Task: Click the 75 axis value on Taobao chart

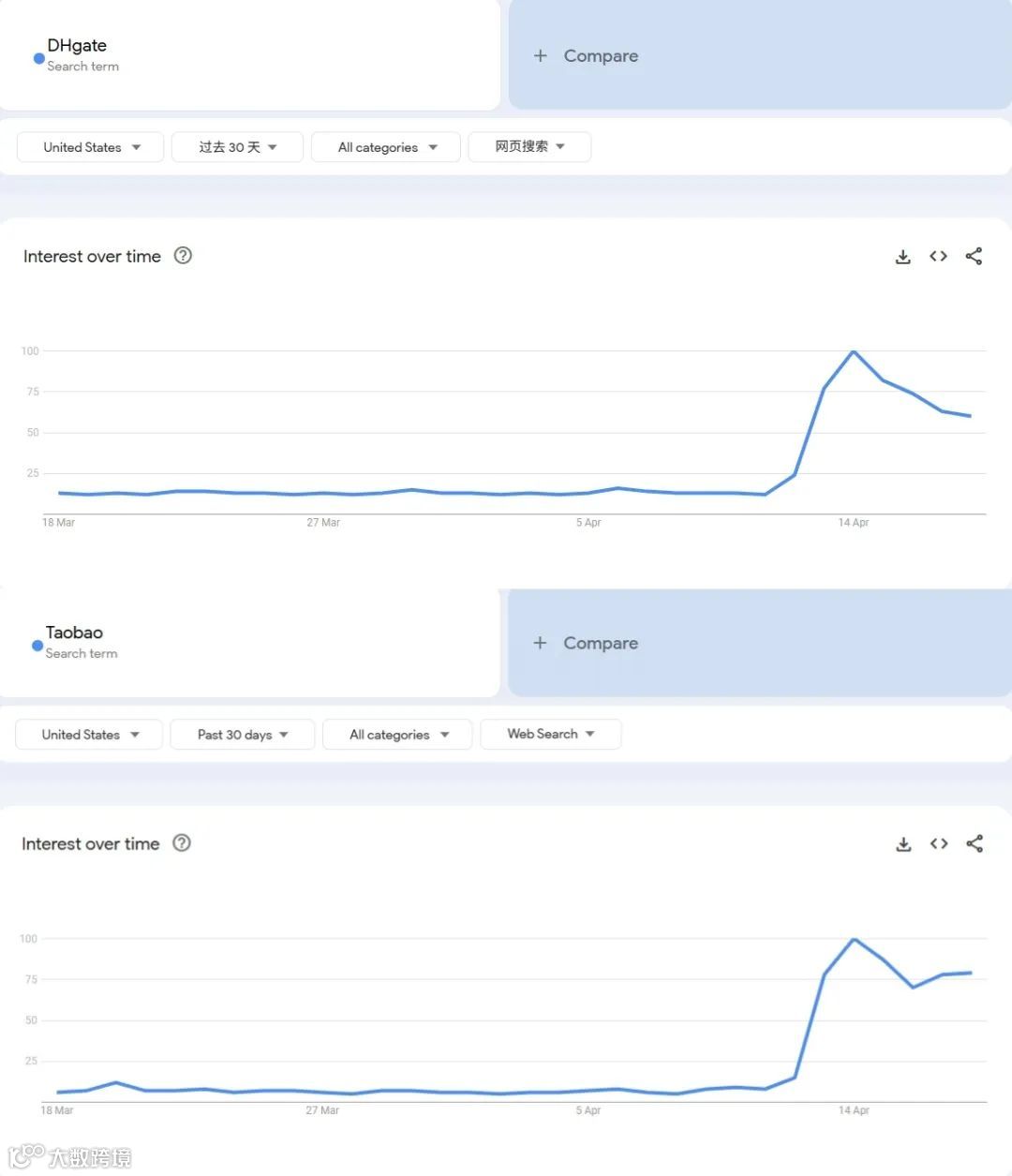Action: pos(32,979)
